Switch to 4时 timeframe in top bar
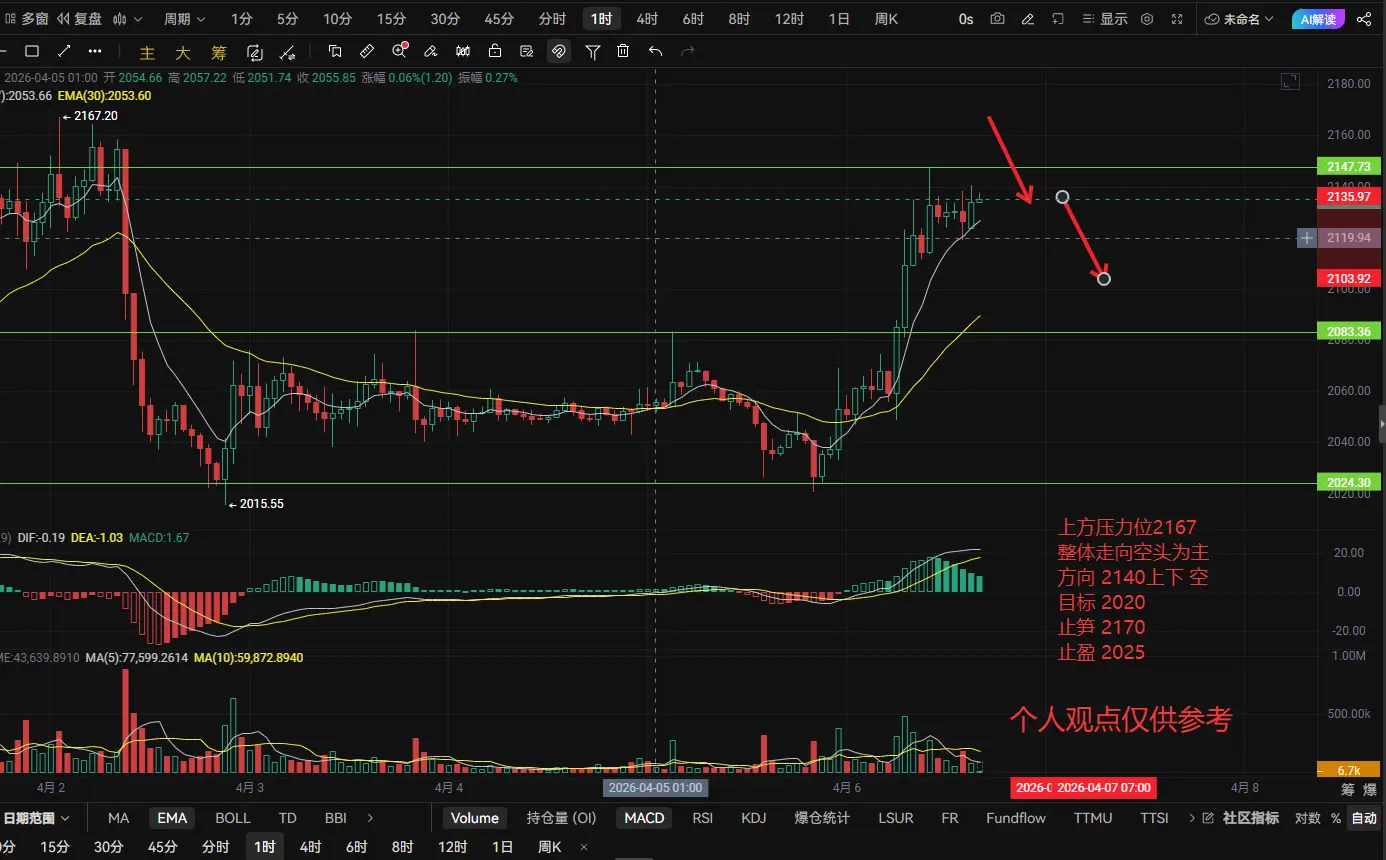 point(647,19)
